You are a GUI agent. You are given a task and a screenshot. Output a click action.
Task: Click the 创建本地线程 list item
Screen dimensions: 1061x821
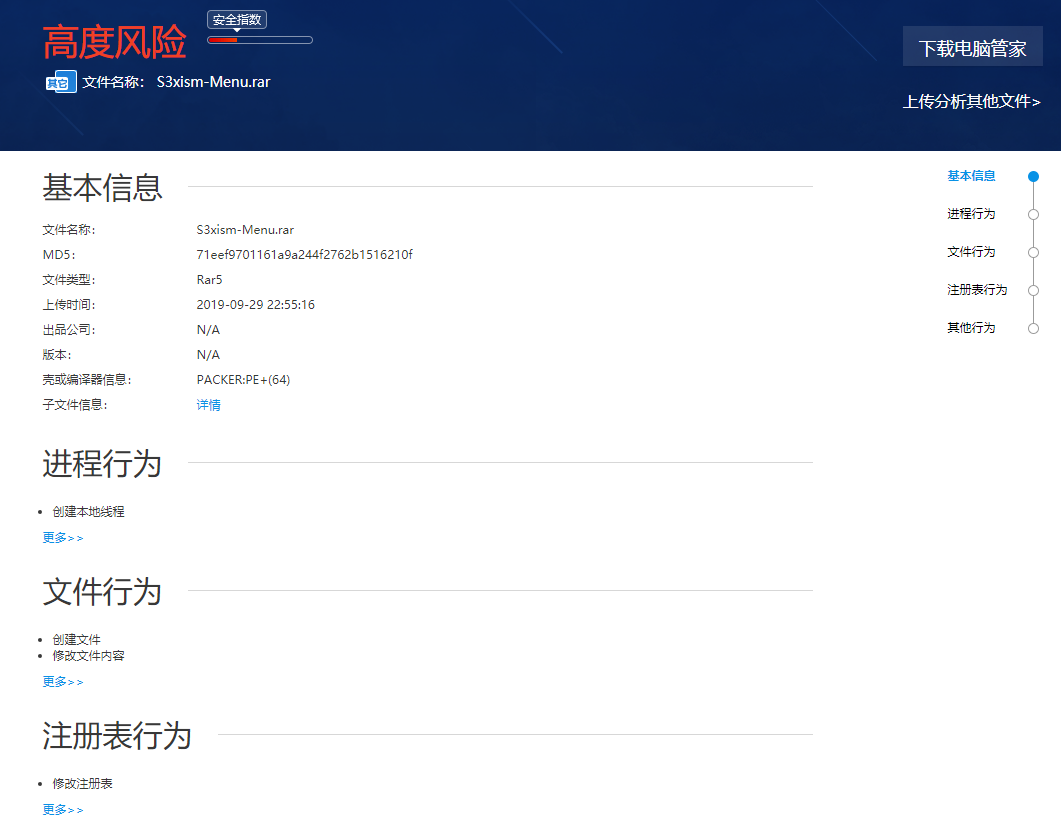point(89,512)
